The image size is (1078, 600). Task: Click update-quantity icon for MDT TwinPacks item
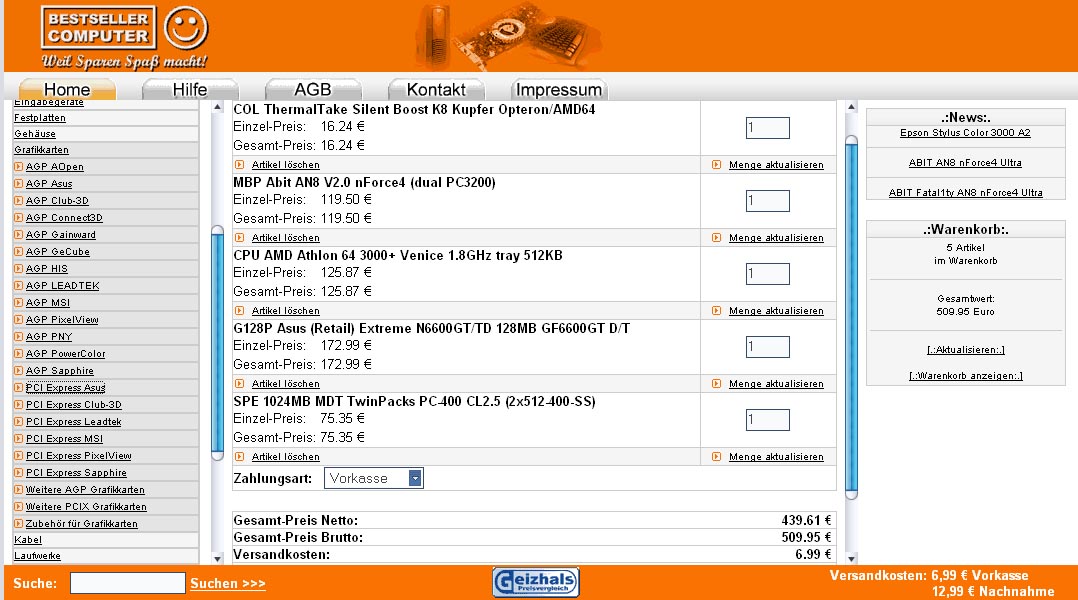tap(716, 456)
